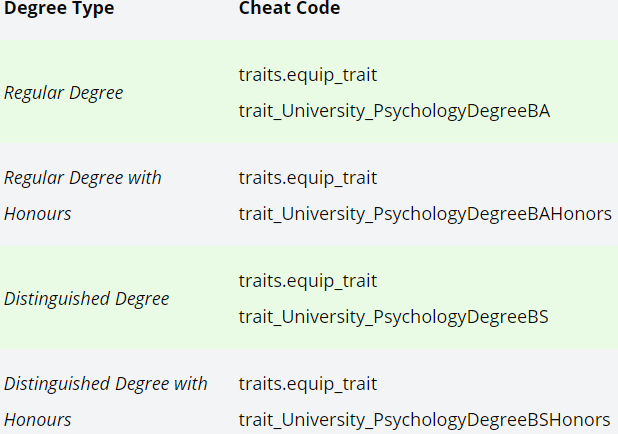Click the Cheat Code column header
The height and width of the screenshot is (434, 618).
(289, 9)
